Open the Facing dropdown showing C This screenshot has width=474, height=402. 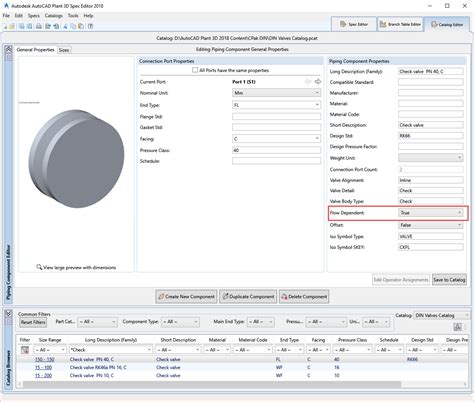click(x=276, y=139)
